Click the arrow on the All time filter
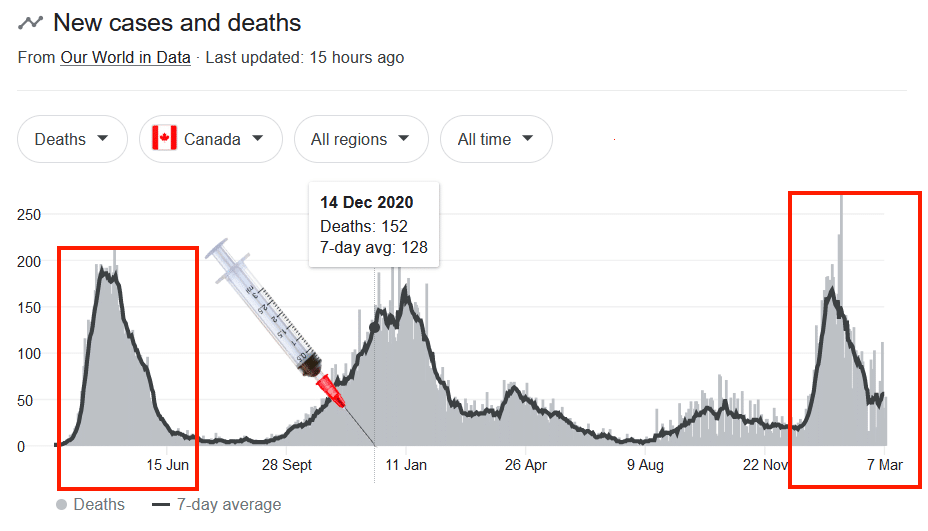This screenshot has height=531, width=928. [x=528, y=139]
